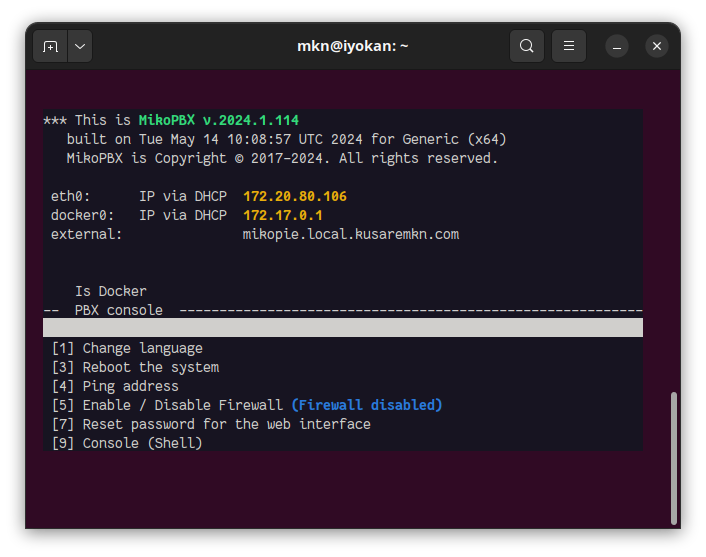The image size is (706, 557).
Task: Select '[9] Console (Shell)' line
Action: point(127,443)
